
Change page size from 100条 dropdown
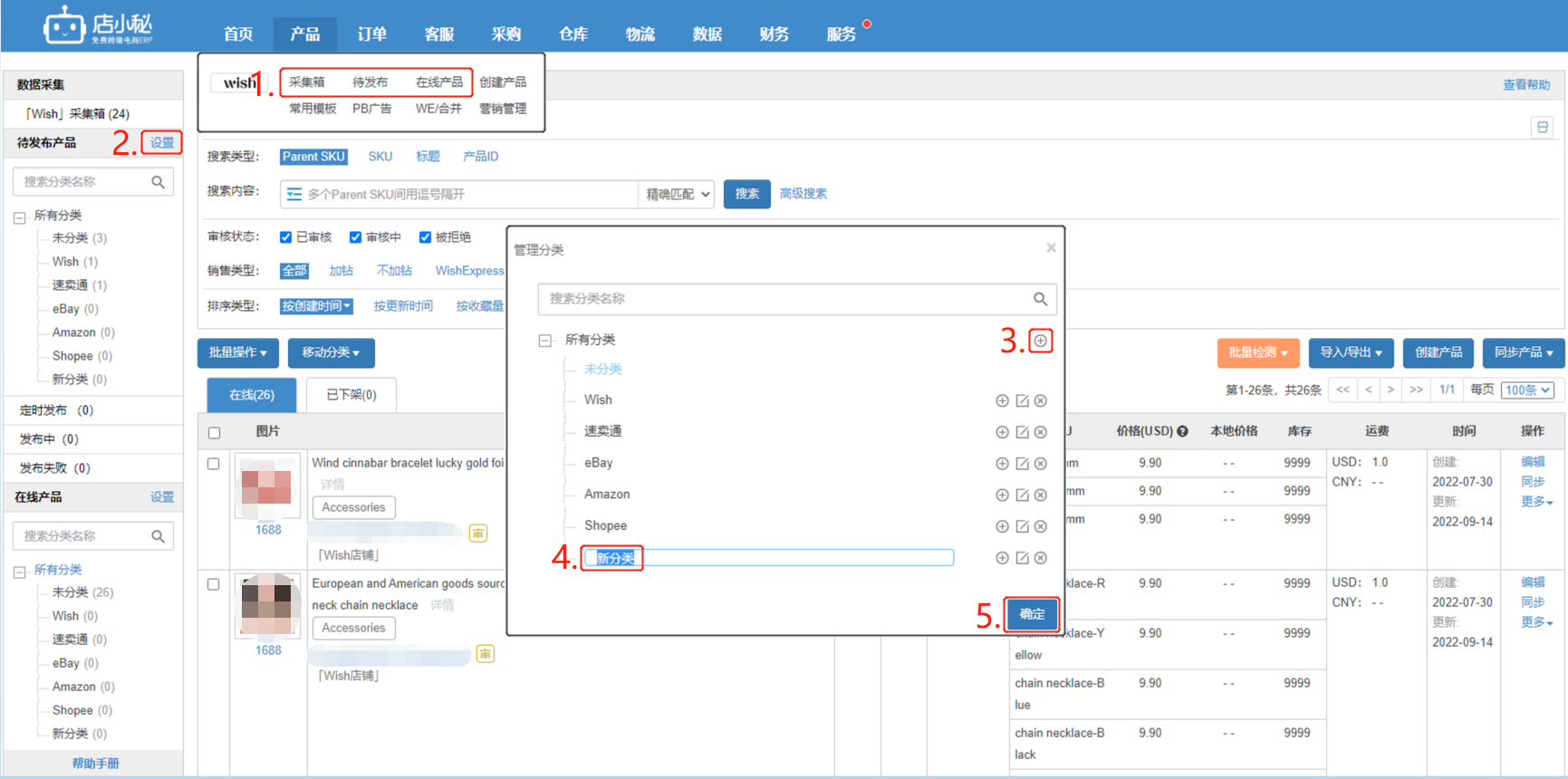point(1528,390)
